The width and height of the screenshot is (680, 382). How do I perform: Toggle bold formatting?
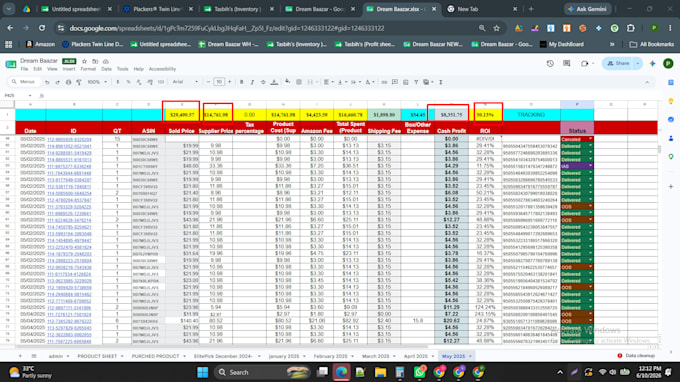(242, 82)
